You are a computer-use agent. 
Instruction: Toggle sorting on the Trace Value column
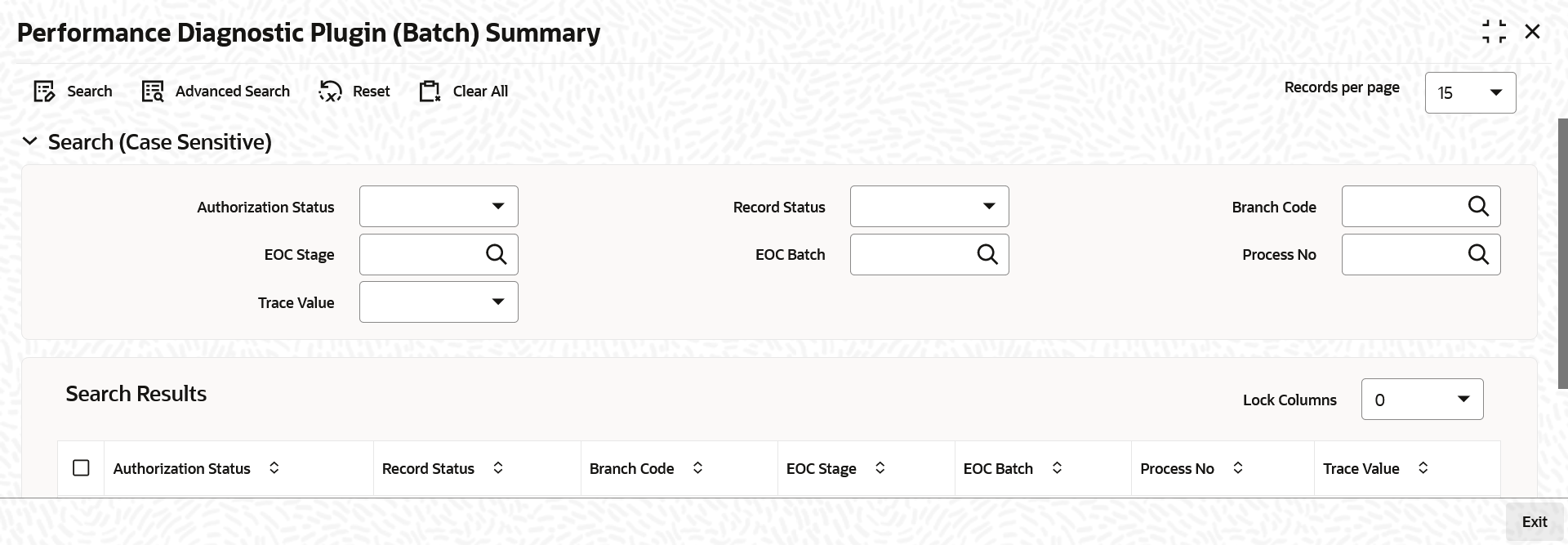coord(1424,467)
